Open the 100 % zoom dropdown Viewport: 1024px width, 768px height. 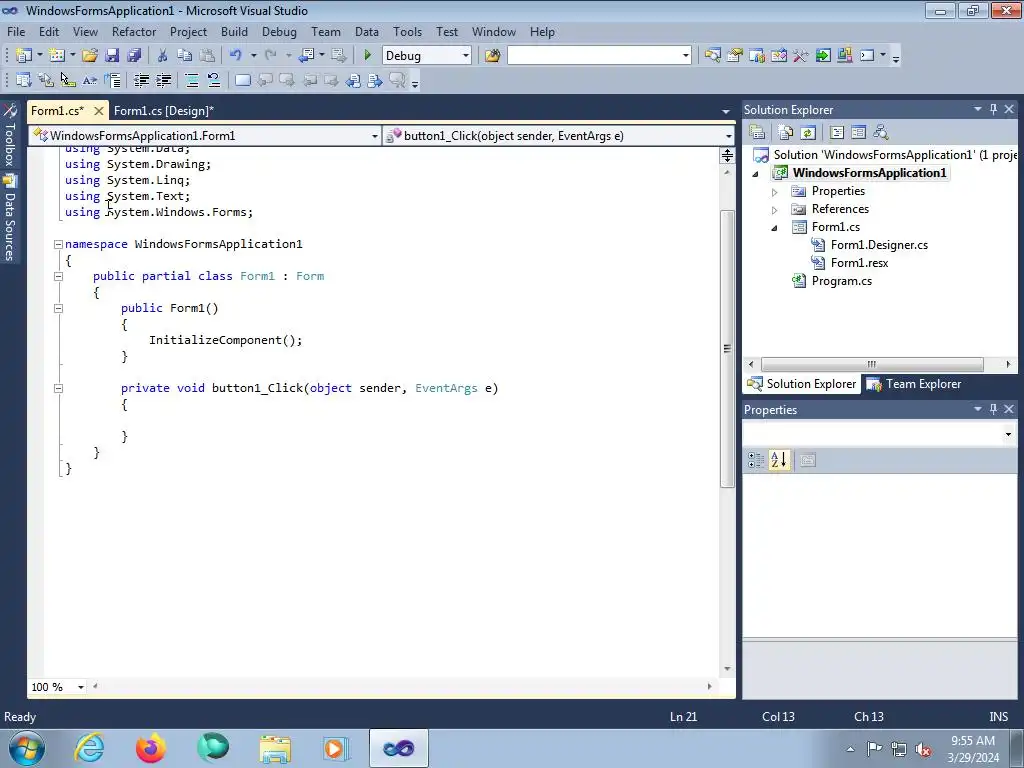(x=81, y=687)
